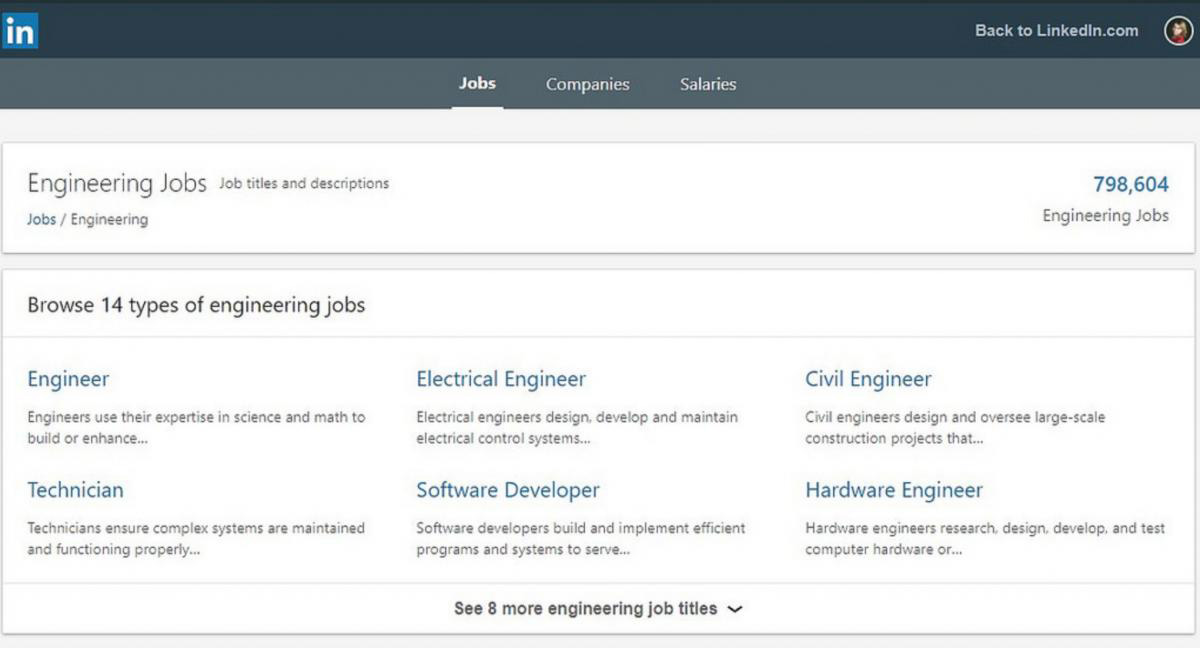Click the LinkedIn logo icon
Image resolution: width=1200 pixels, height=648 pixels.
point(20,31)
